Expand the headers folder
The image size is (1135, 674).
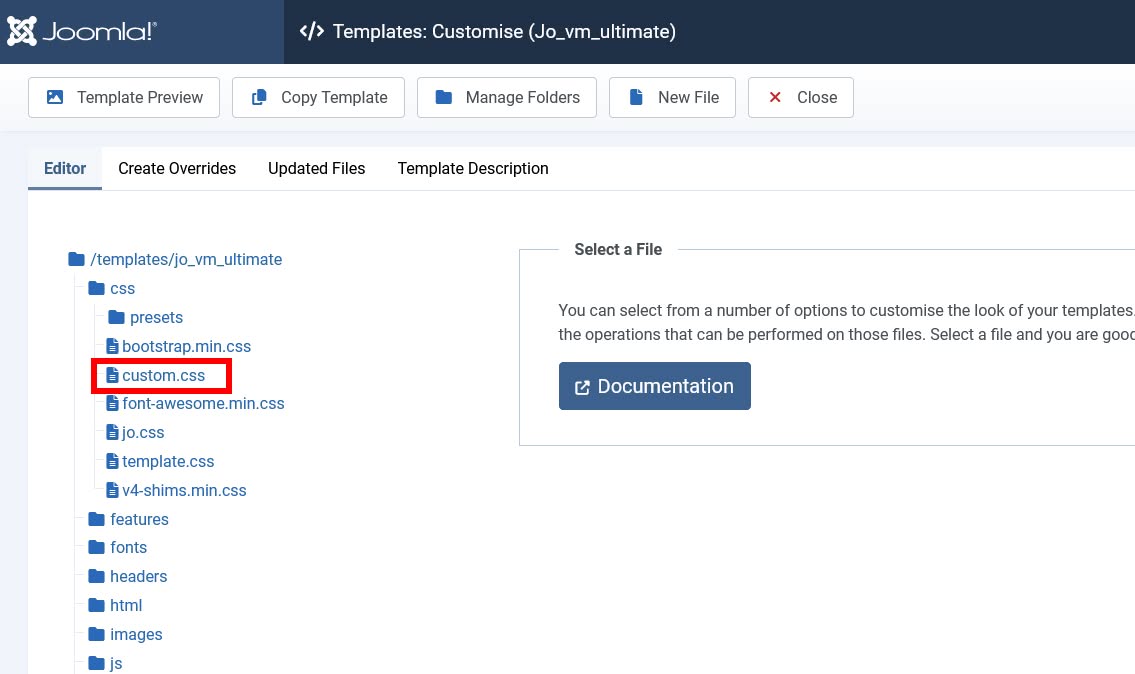click(138, 576)
